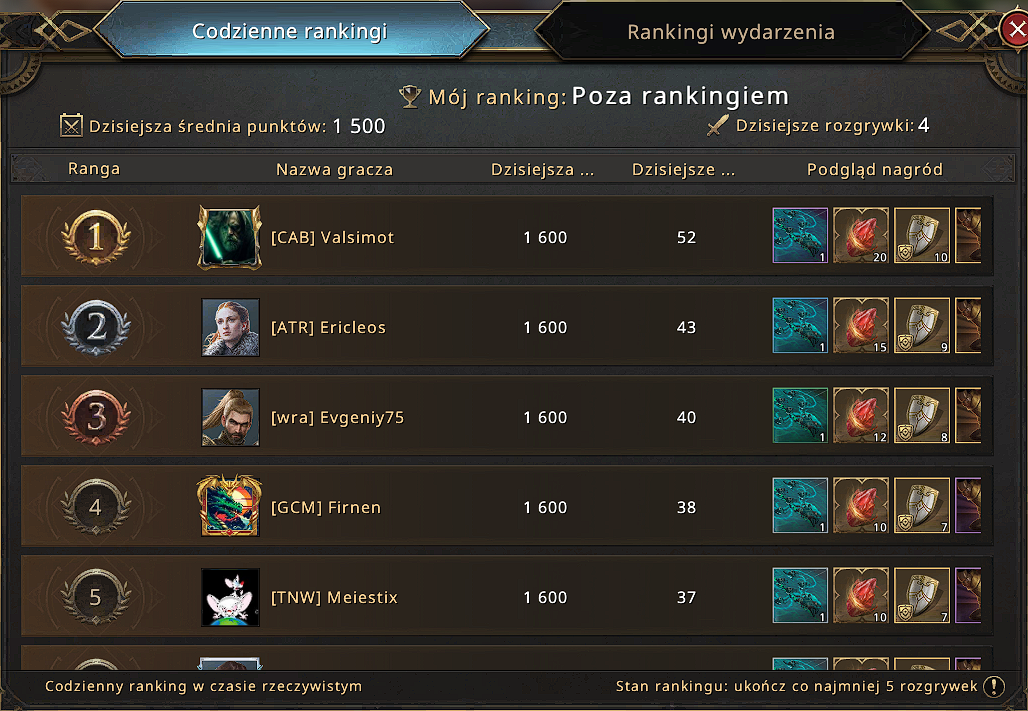
Task: Click teal dragon reward in Ericleos row
Action: tap(800, 325)
